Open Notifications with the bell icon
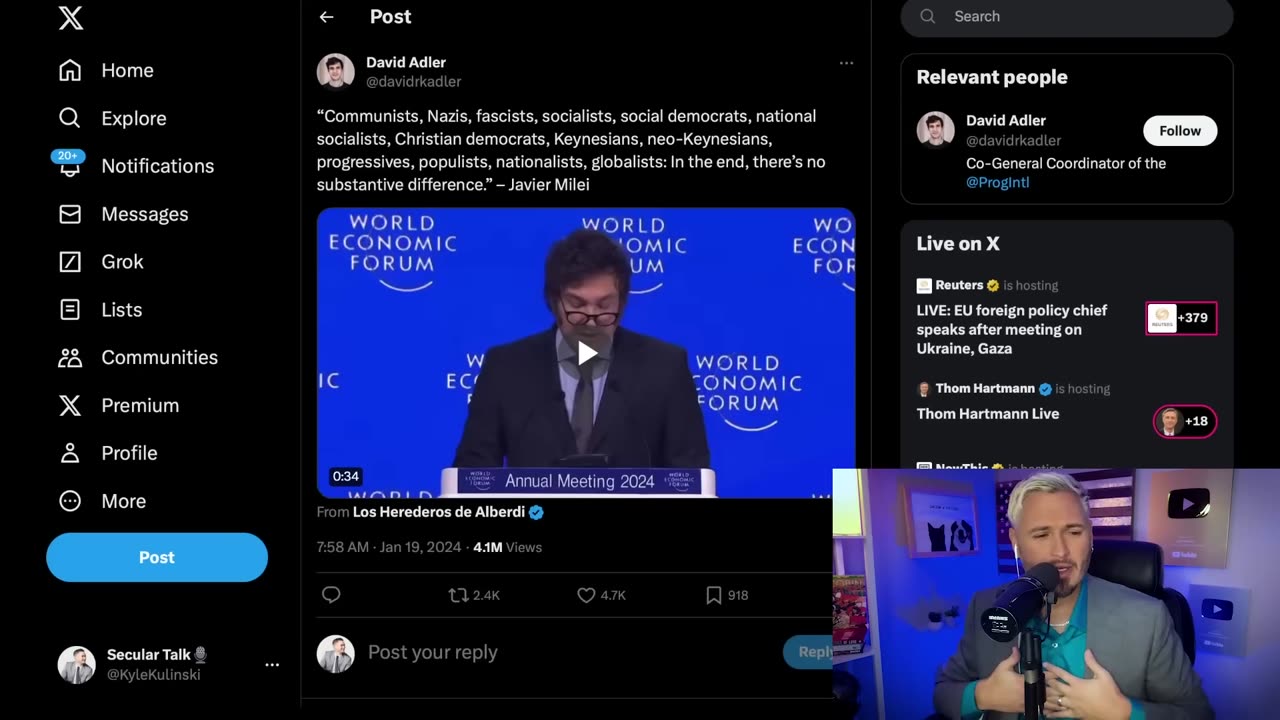The width and height of the screenshot is (1280, 720). [70, 166]
